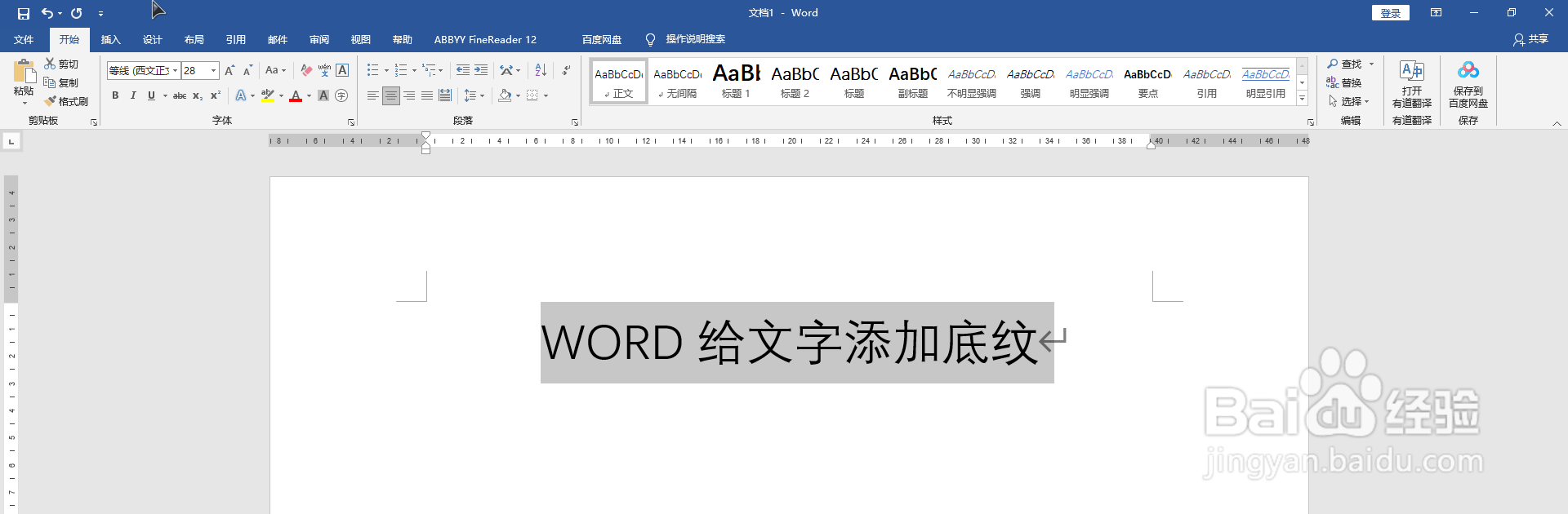1568x514 pixels.
Task: Click the distributed alignment icon
Action: pyautogui.click(x=445, y=95)
